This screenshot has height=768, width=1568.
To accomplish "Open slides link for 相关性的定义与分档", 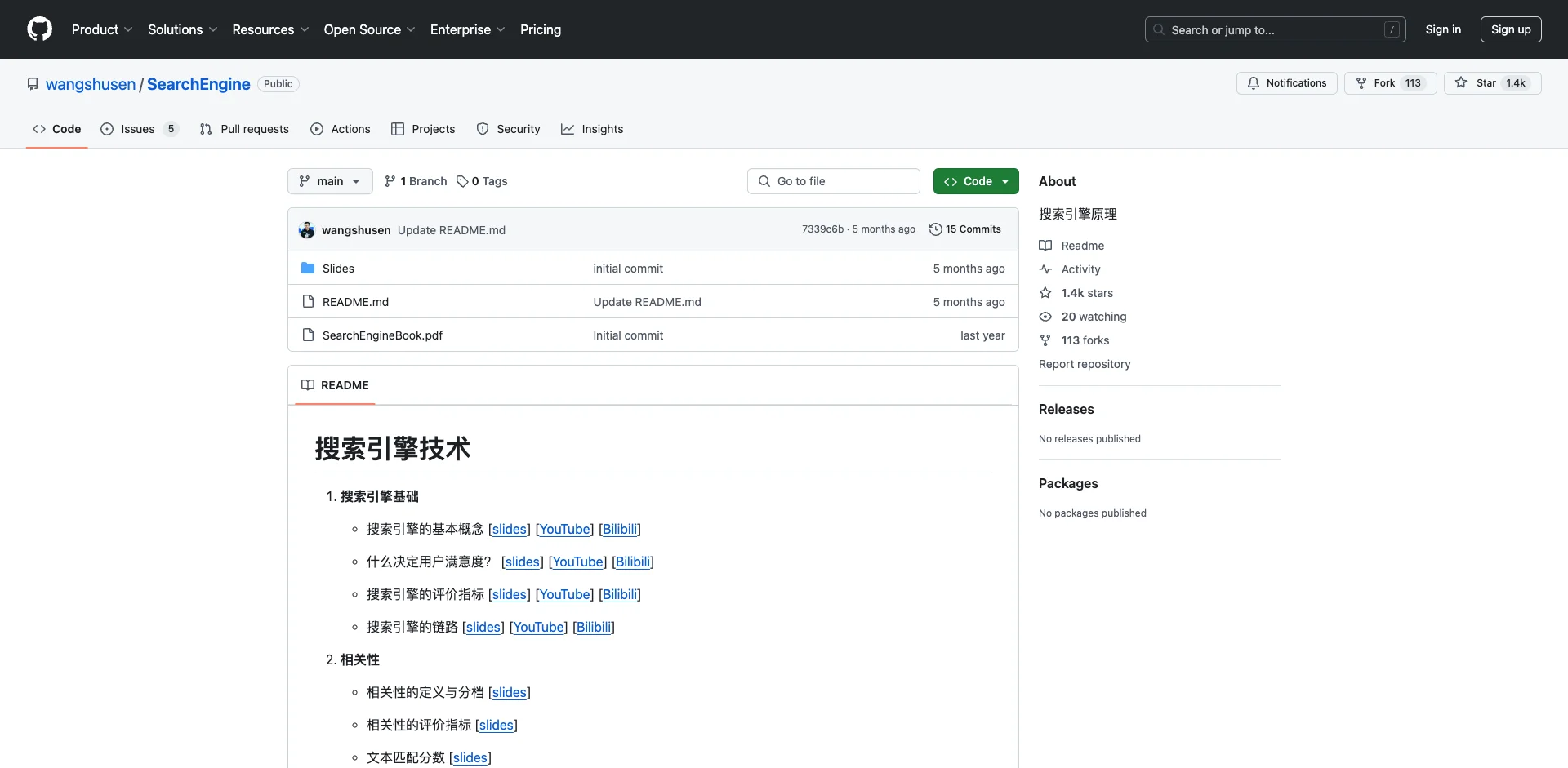I will coord(510,692).
